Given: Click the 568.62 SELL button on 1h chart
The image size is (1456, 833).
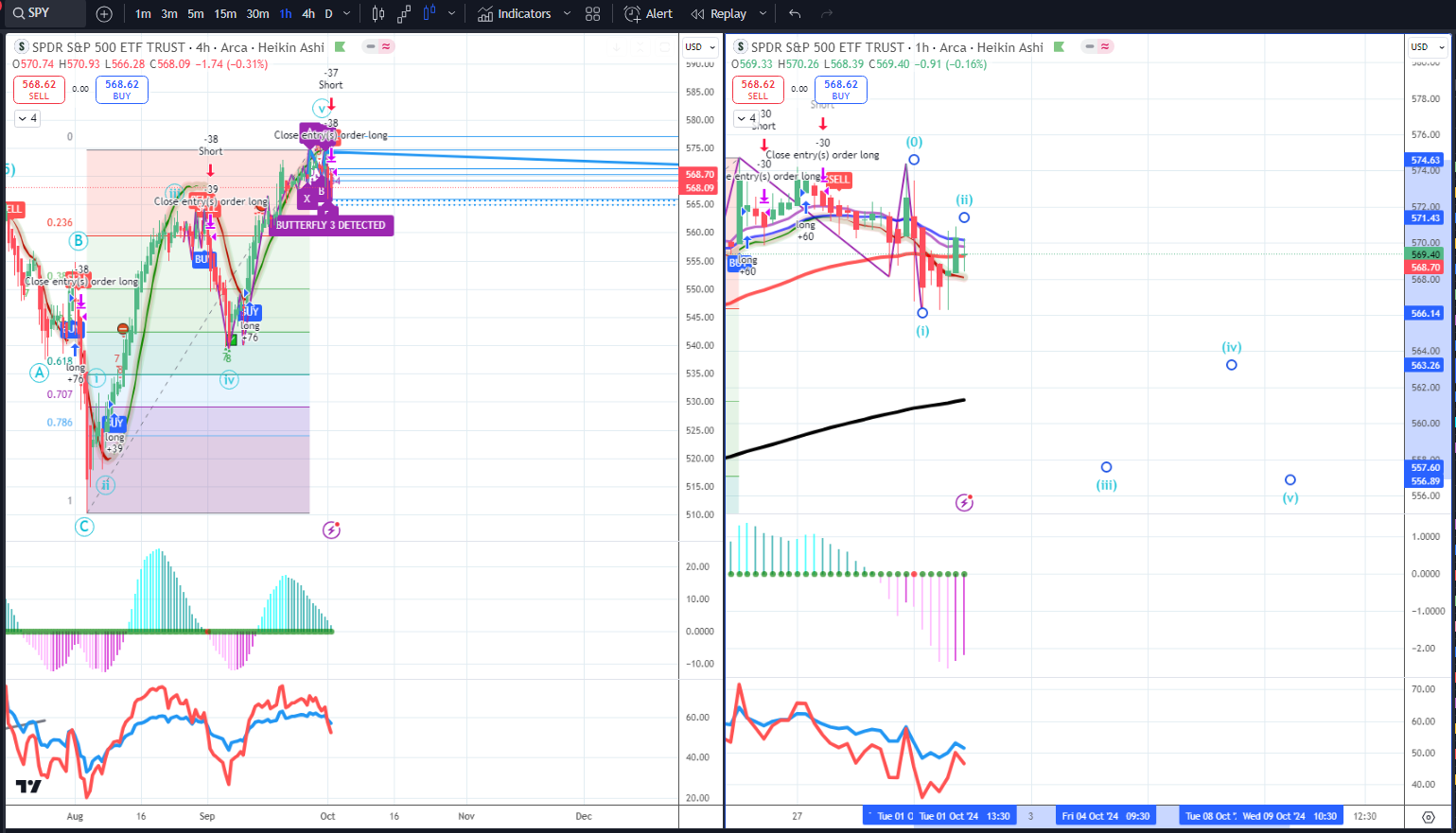Looking at the screenshot, I should click(758, 89).
